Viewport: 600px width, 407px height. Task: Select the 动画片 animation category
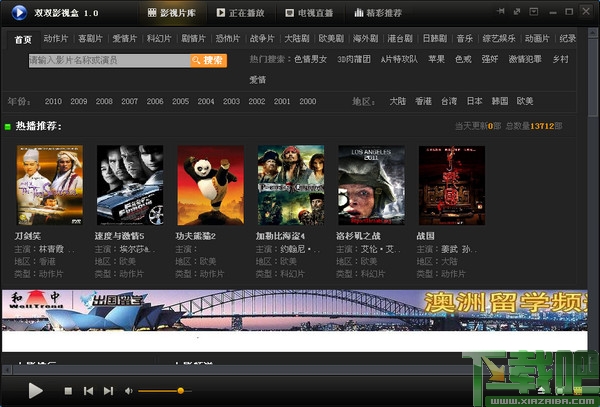click(537, 39)
